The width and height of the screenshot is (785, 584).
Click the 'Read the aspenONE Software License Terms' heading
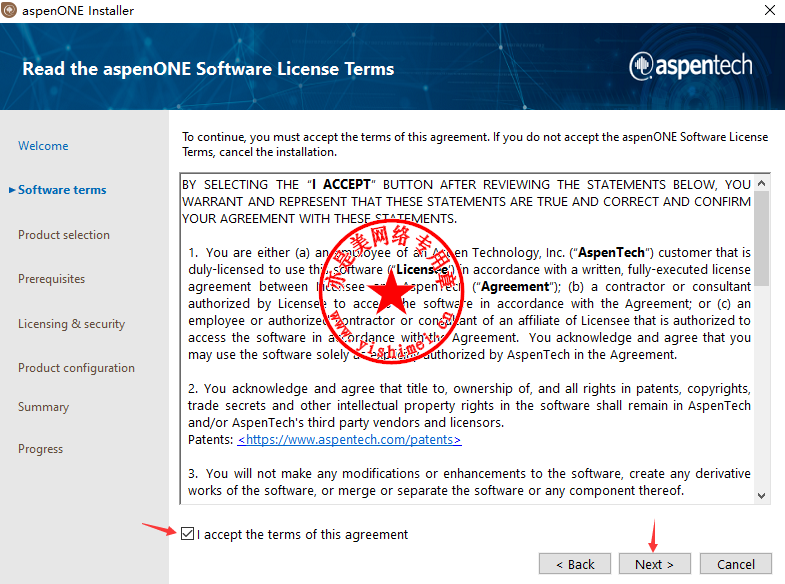coord(208,69)
